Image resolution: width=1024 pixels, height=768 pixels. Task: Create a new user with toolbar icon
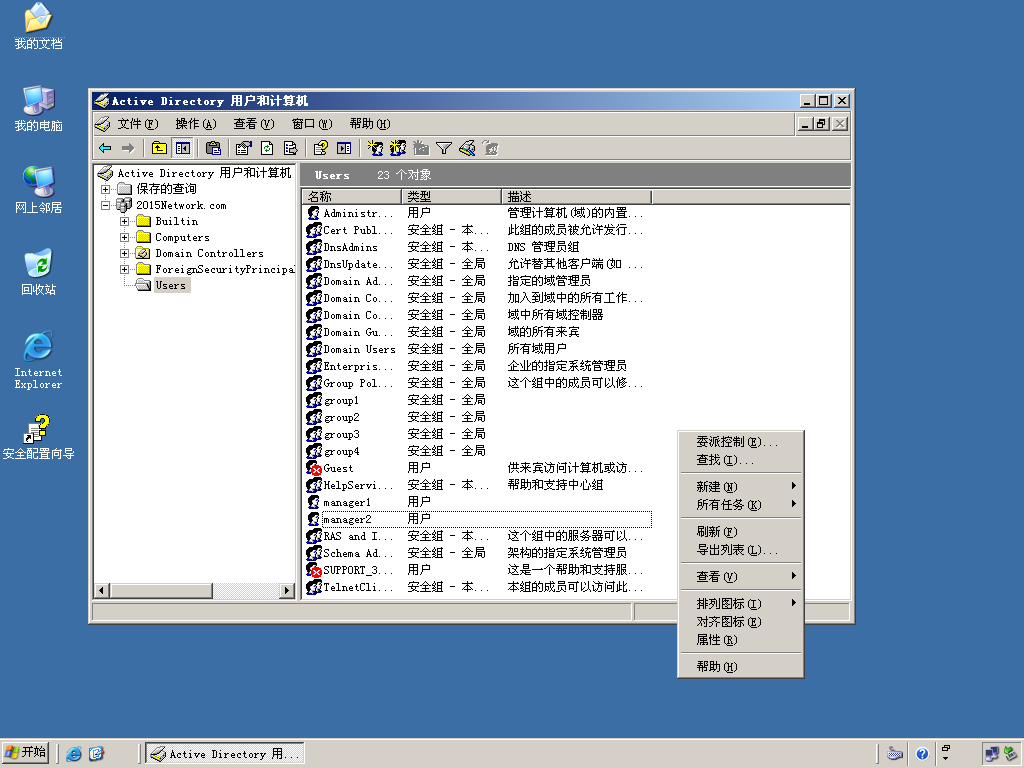375,148
